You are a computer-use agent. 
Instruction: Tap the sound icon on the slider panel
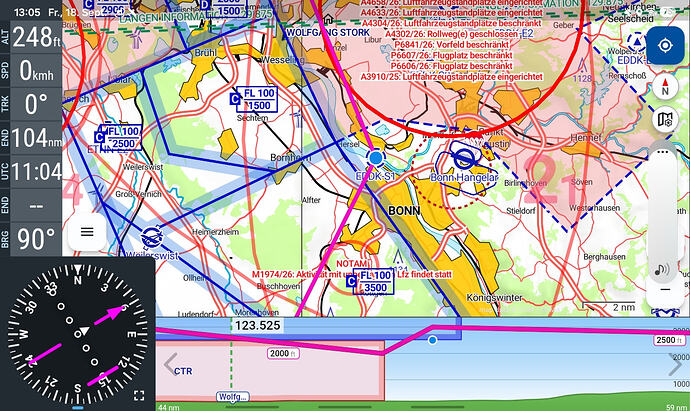pyautogui.click(x=662, y=269)
